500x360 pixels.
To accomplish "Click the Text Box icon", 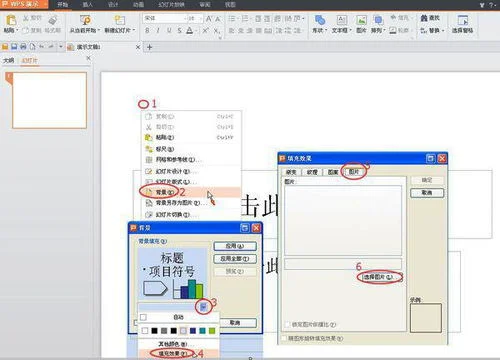I will [x=341, y=20].
